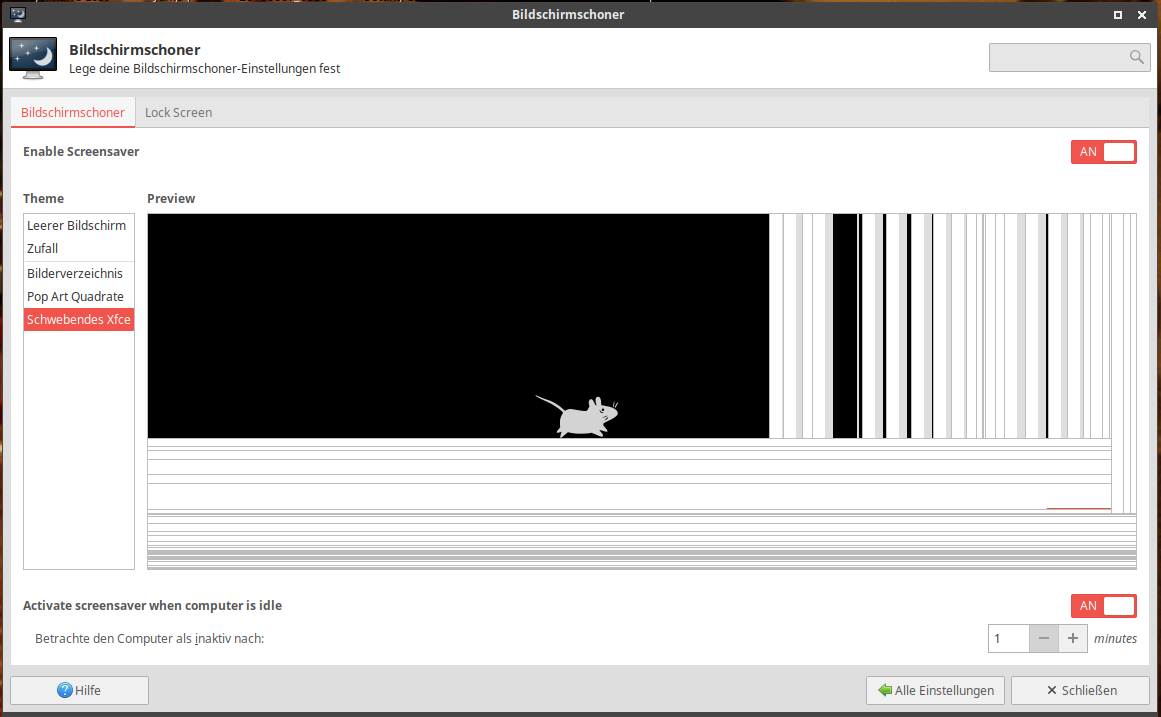The image size is (1161, 717).
Task: Click the magnifier icon in search box
Action: click(x=1136, y=58)
